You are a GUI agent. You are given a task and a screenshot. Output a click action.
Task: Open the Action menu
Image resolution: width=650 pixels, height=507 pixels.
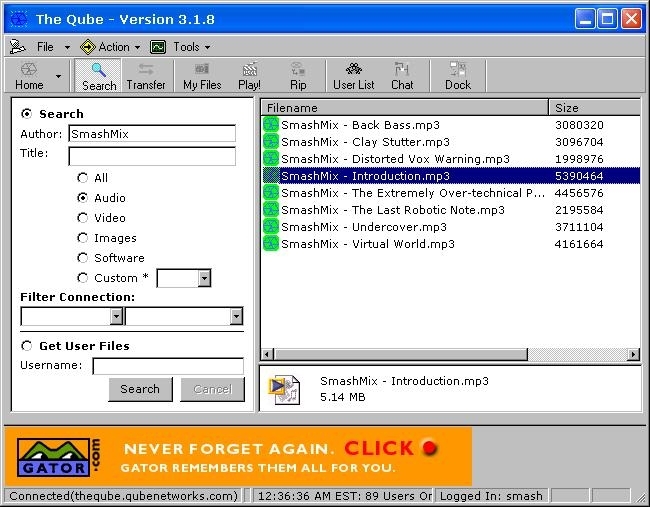pos(114,47)
